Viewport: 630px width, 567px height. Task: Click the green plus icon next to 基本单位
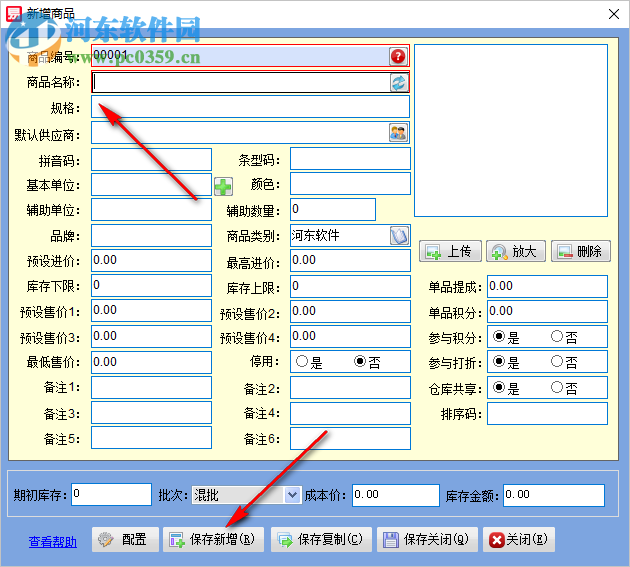(x=223, y=186)
